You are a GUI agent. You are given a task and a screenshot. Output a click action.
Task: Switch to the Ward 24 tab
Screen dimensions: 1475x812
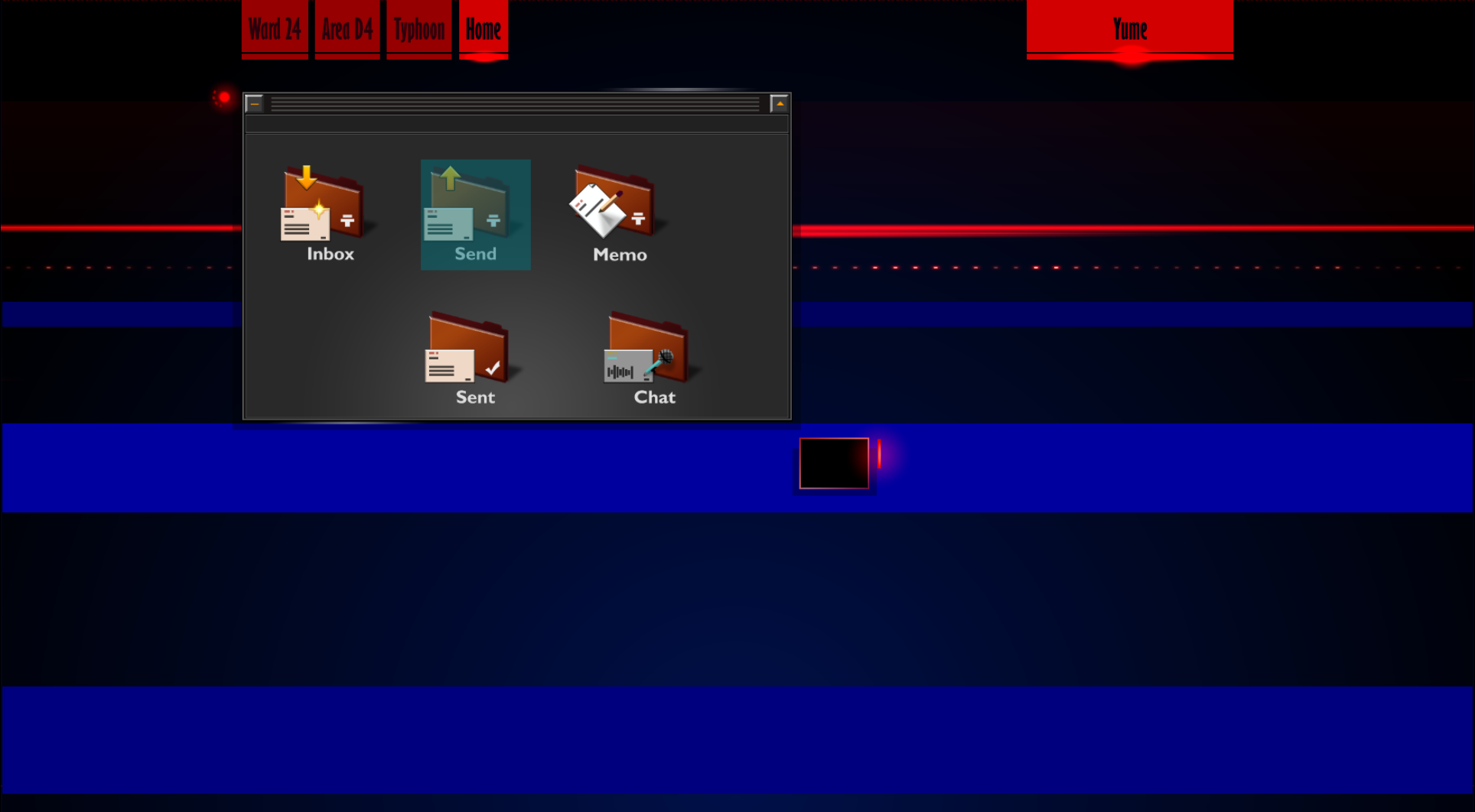pos(275,29)
